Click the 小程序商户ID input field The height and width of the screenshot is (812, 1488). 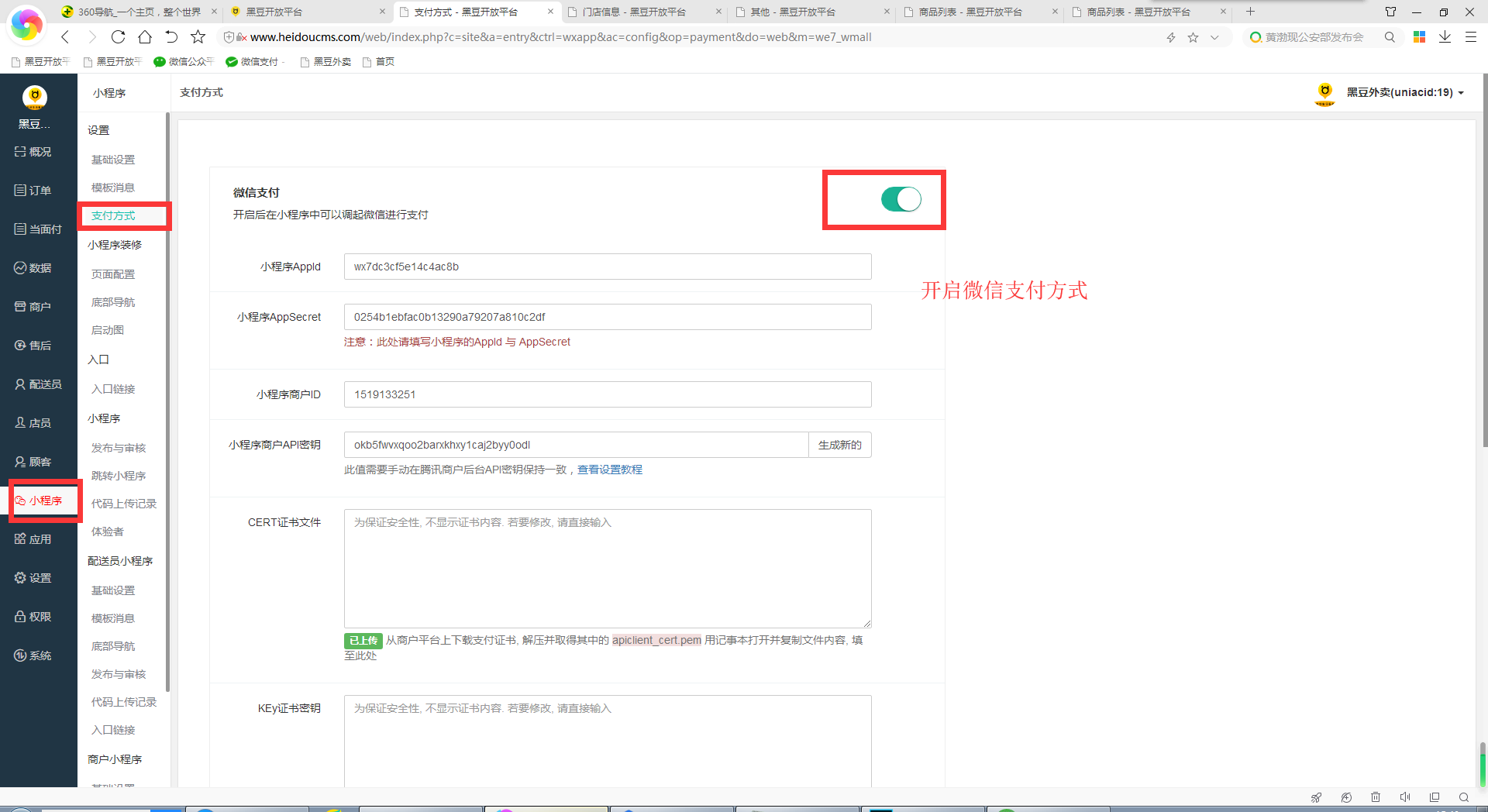point(608,394)
